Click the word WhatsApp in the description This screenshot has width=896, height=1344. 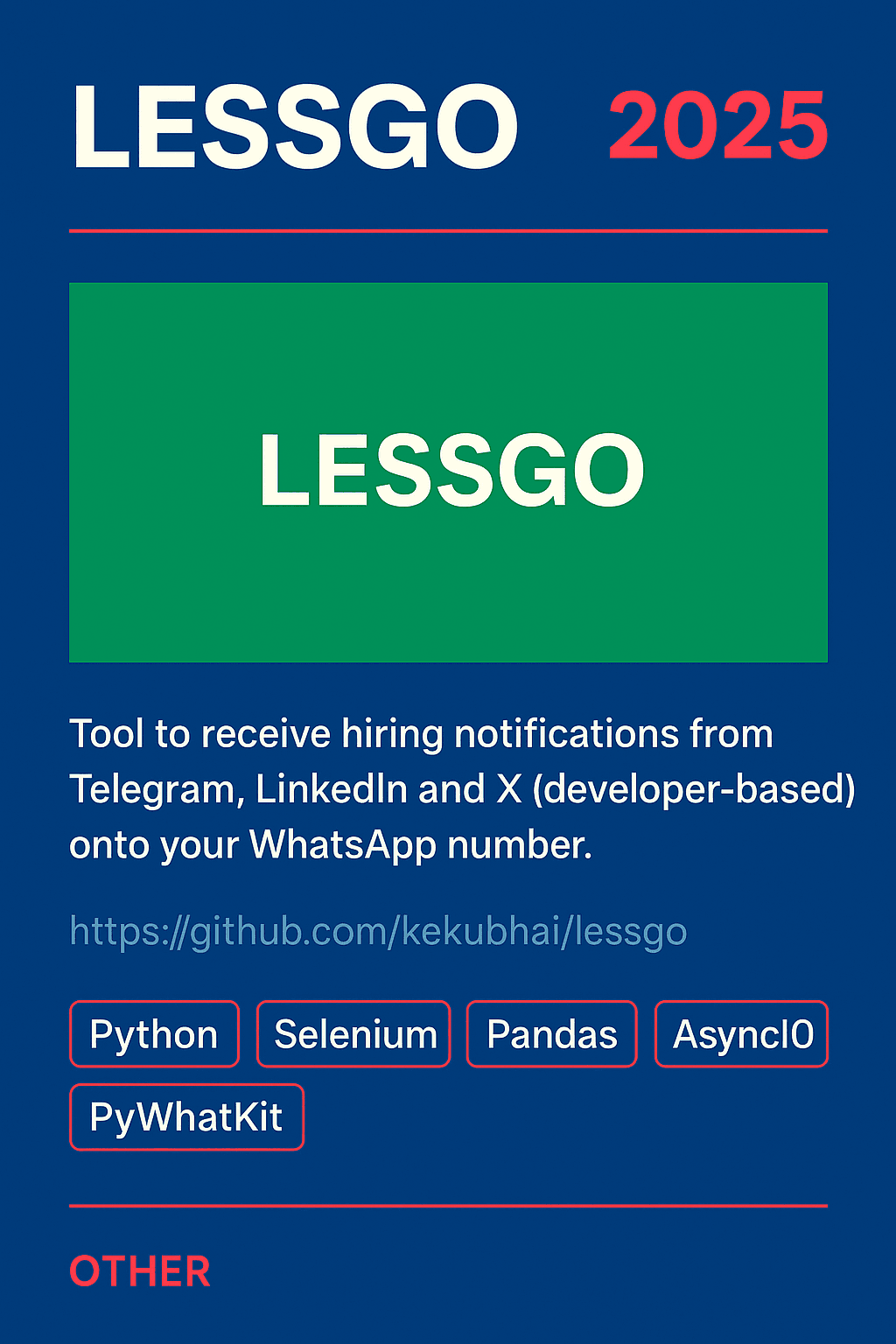(x=343, y=846)
